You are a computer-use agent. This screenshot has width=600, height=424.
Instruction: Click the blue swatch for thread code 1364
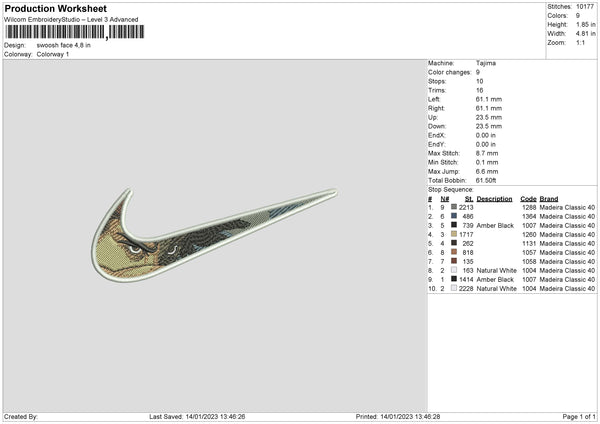point(454,216)
